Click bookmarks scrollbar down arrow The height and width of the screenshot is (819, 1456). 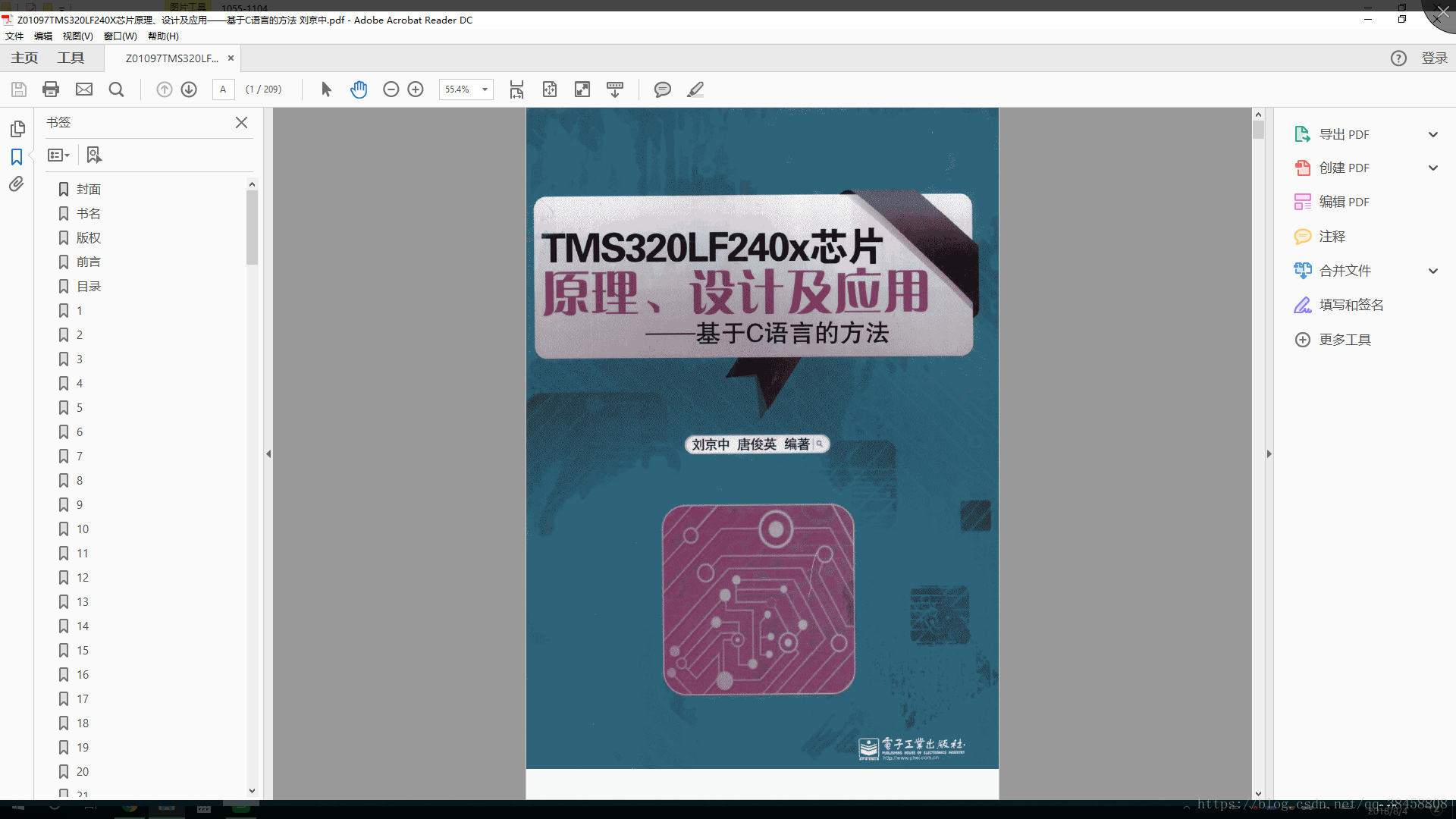(252, 791)
